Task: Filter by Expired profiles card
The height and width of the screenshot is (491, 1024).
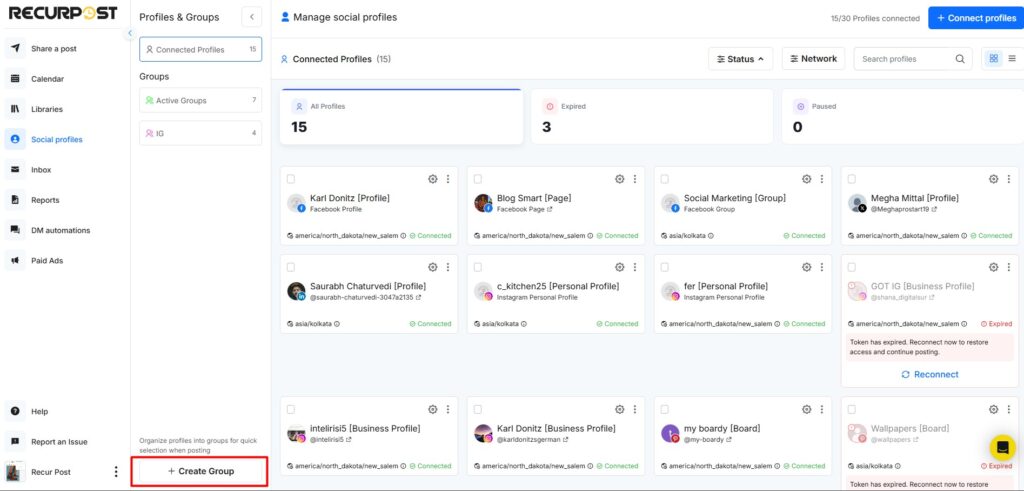Action: 652,116
